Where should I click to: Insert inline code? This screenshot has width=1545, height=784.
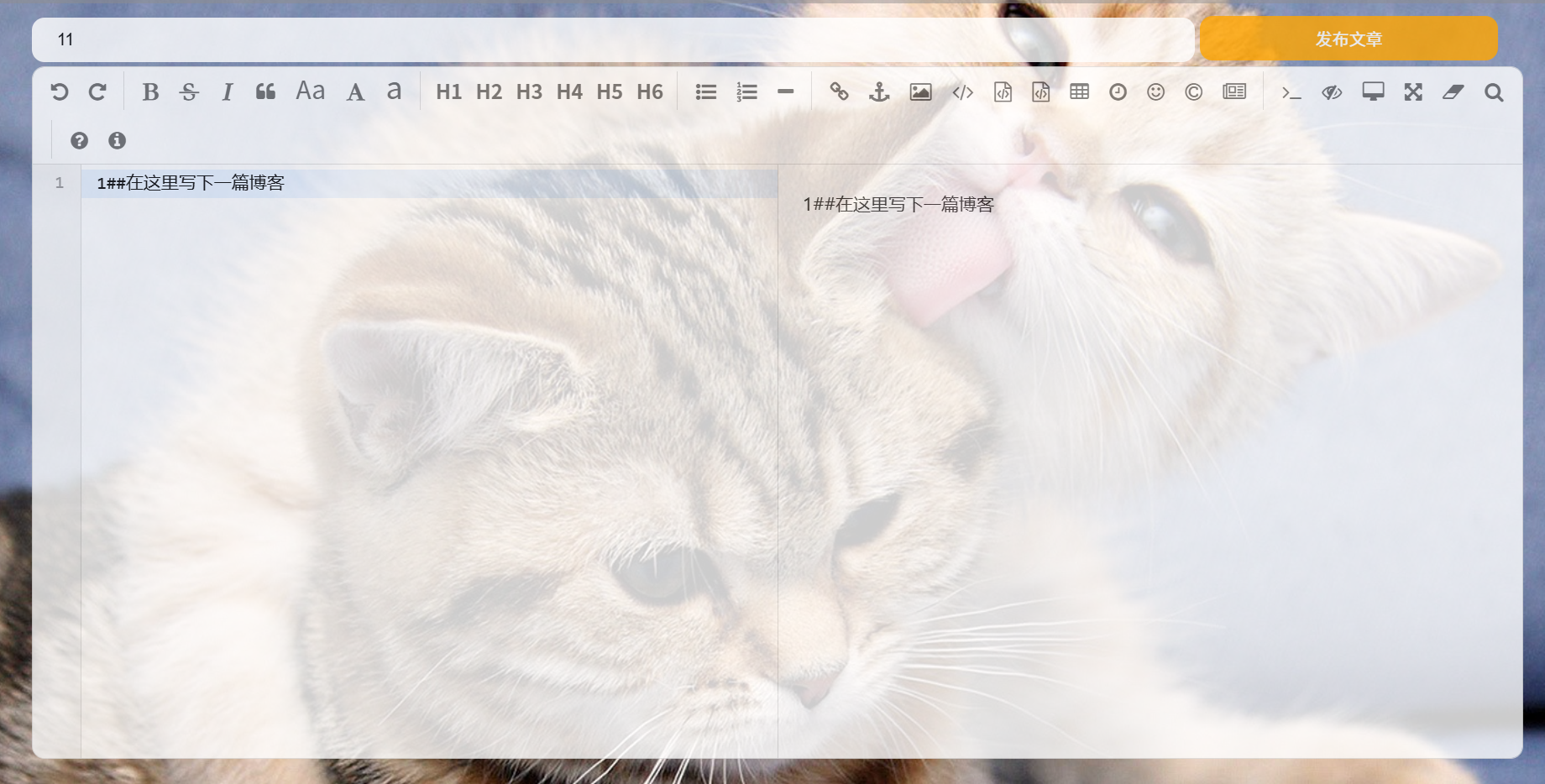pos(963,91)
